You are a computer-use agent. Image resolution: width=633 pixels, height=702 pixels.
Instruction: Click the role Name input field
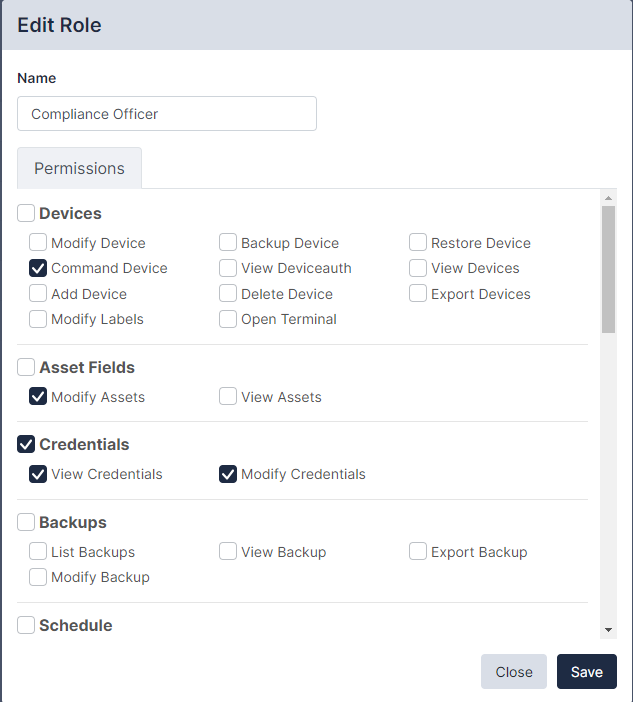167,114
